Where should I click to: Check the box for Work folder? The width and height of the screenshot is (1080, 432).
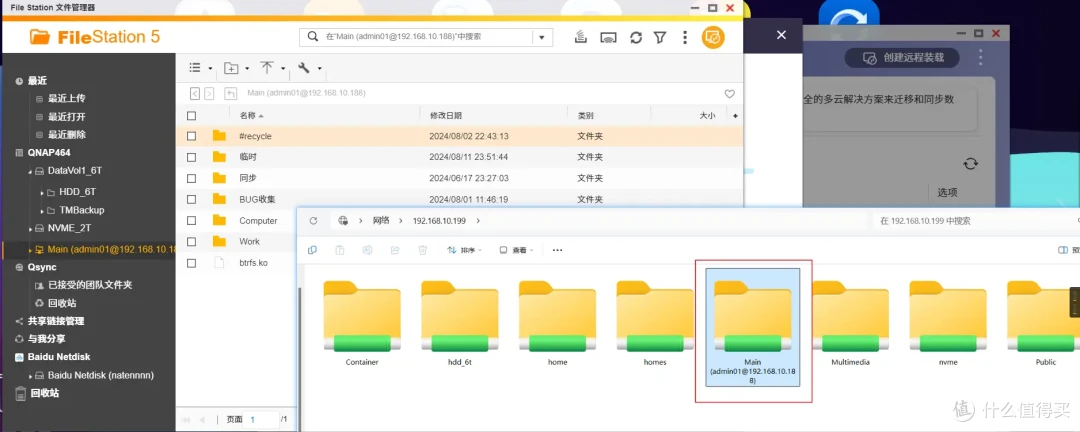(191, 242)
